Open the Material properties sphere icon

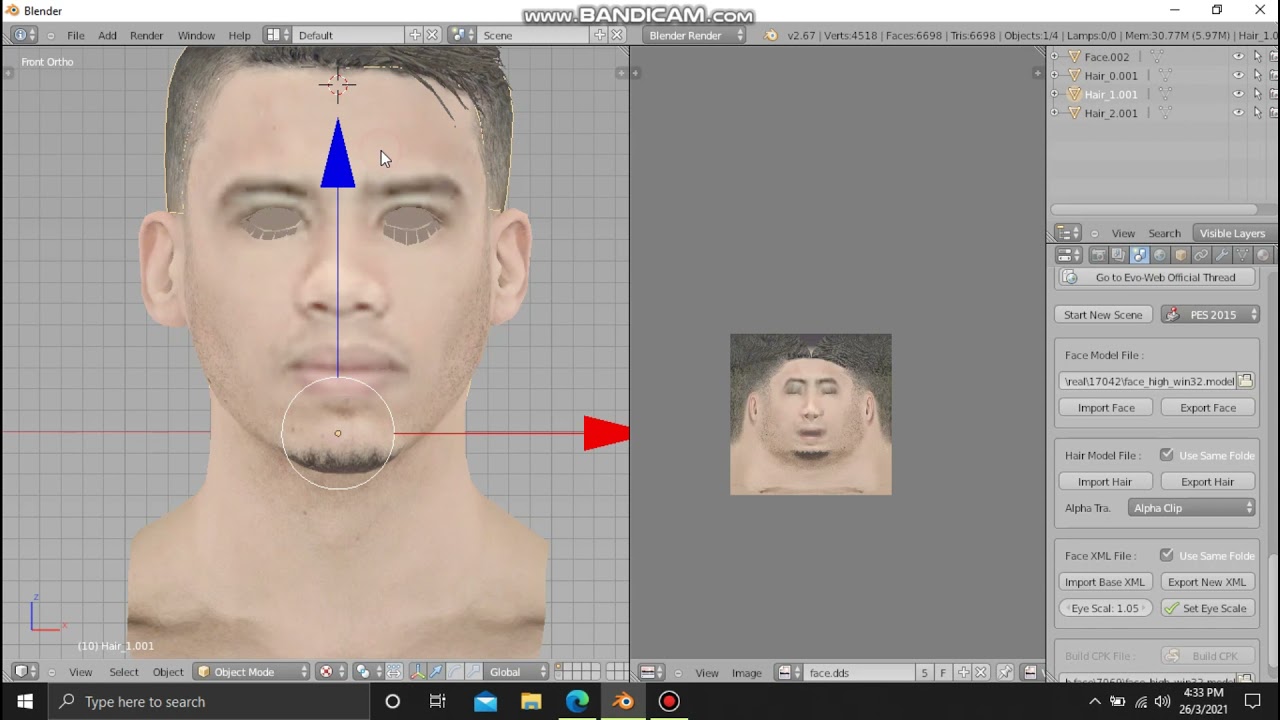(1263, 255)
